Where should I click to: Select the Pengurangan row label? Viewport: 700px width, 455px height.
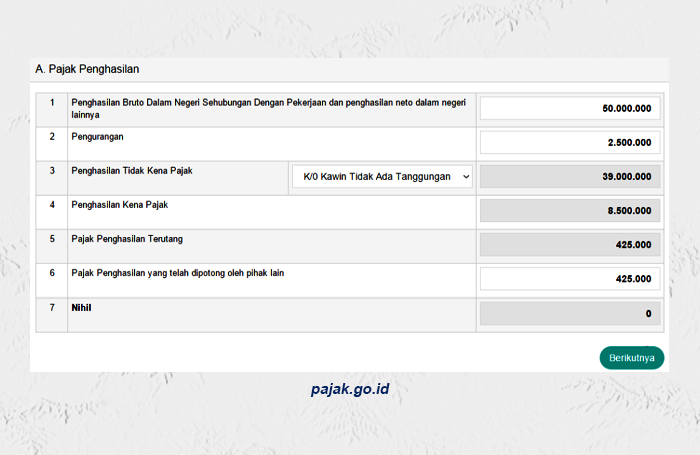[98, 135]
